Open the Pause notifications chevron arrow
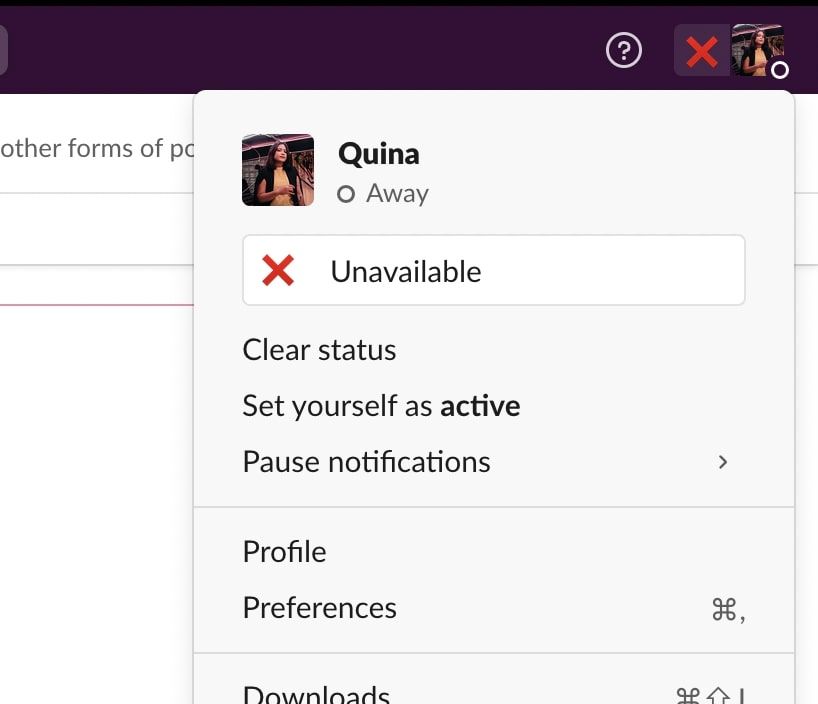 [723, 462]
